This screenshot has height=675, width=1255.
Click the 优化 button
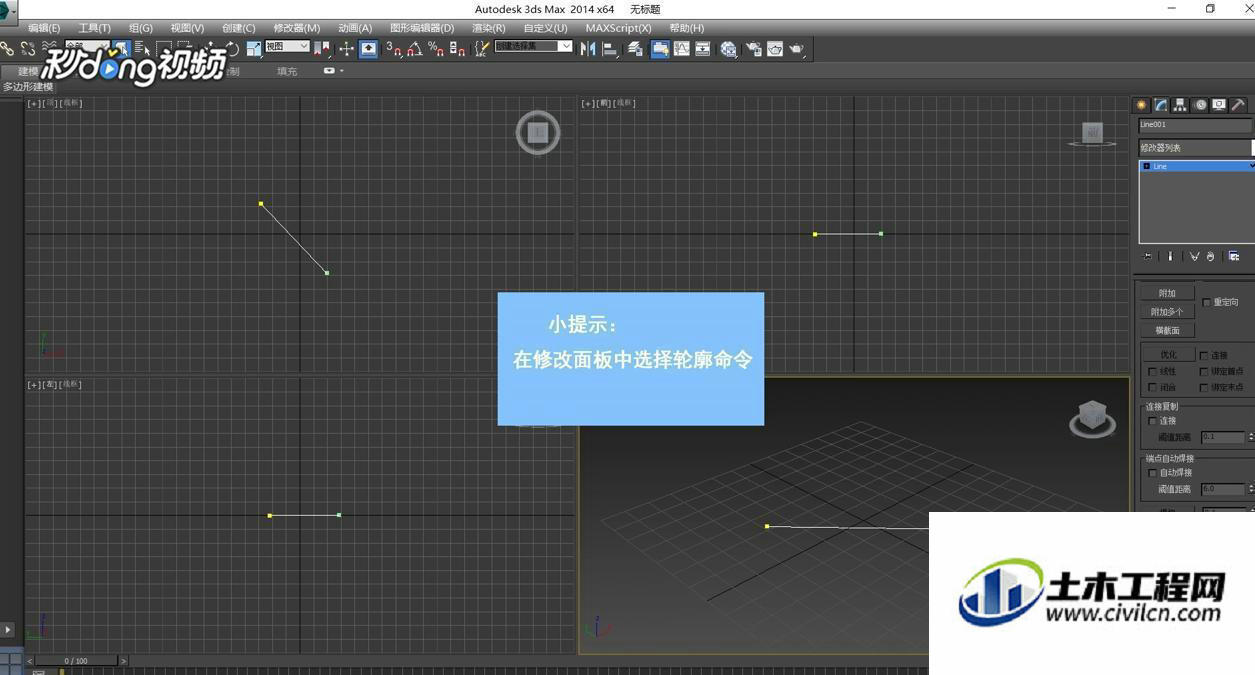coord(1168,355)
